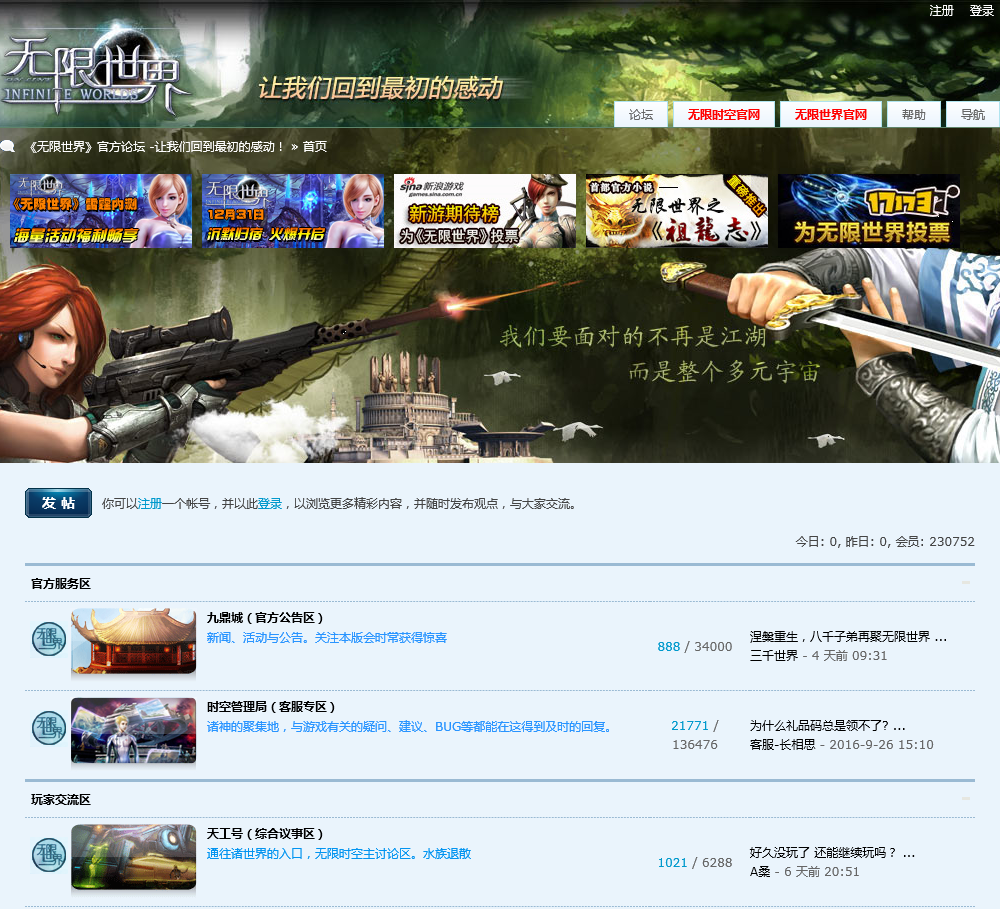Collapse the 玩家交流区 section
The width and height of the screenshot is (1000, 909).
(x=966, y=799)
